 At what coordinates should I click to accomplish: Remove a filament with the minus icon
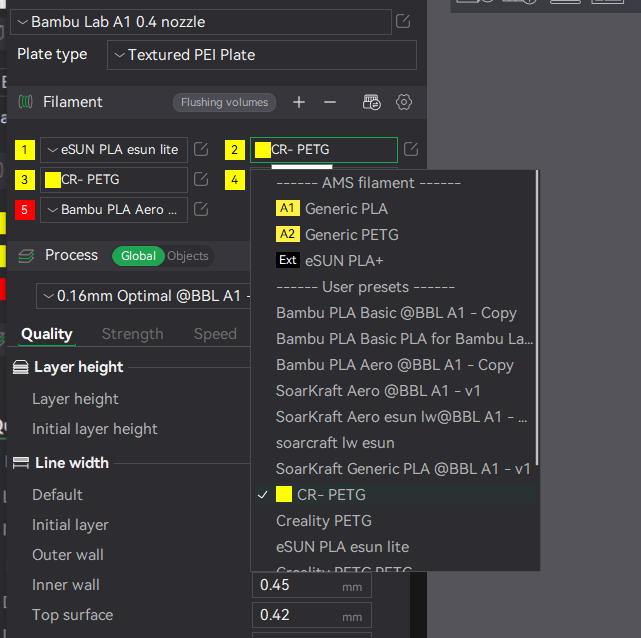coord(330,102)
